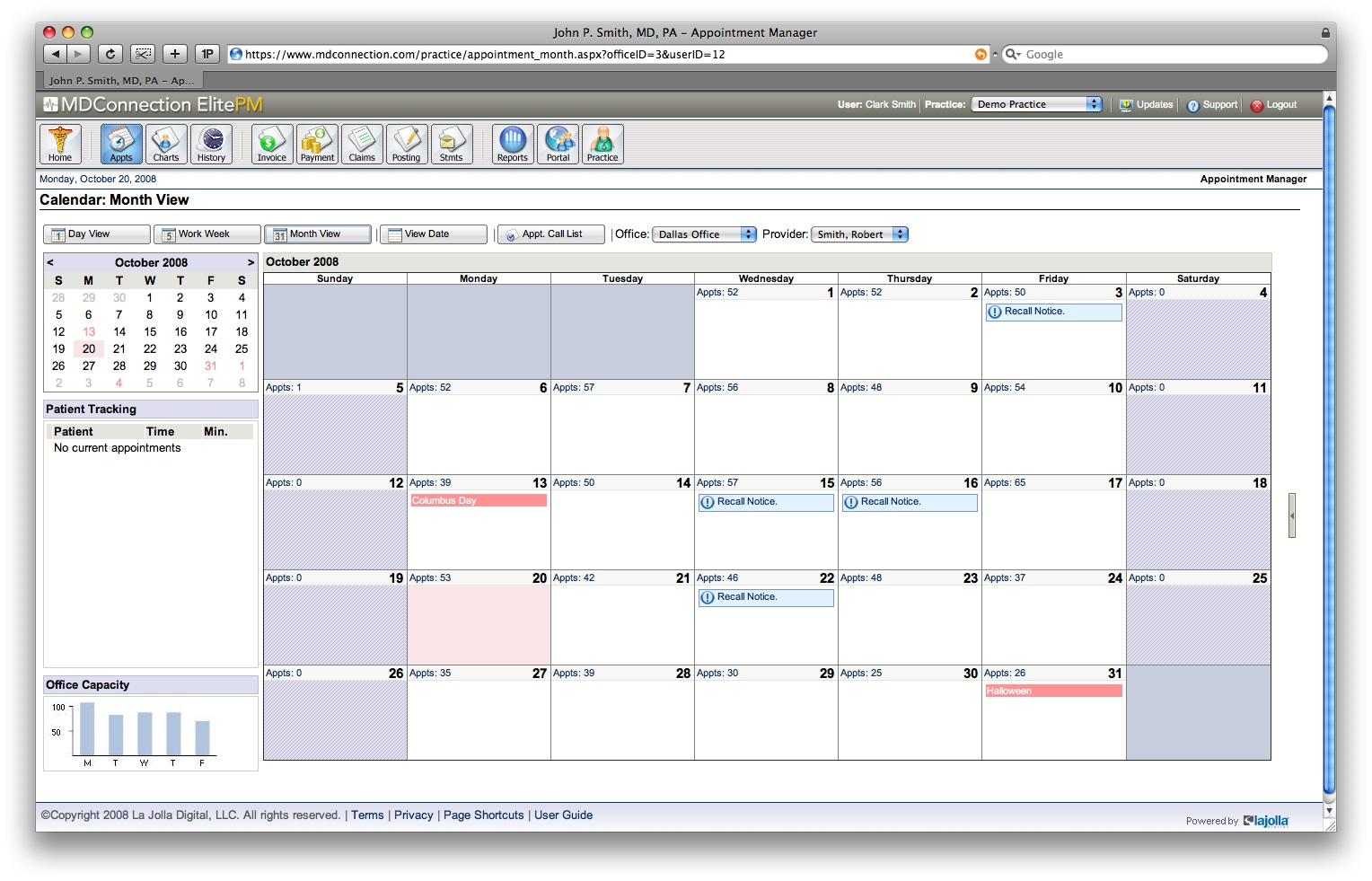Add a bookmark with the plus button

coord(175,54)
